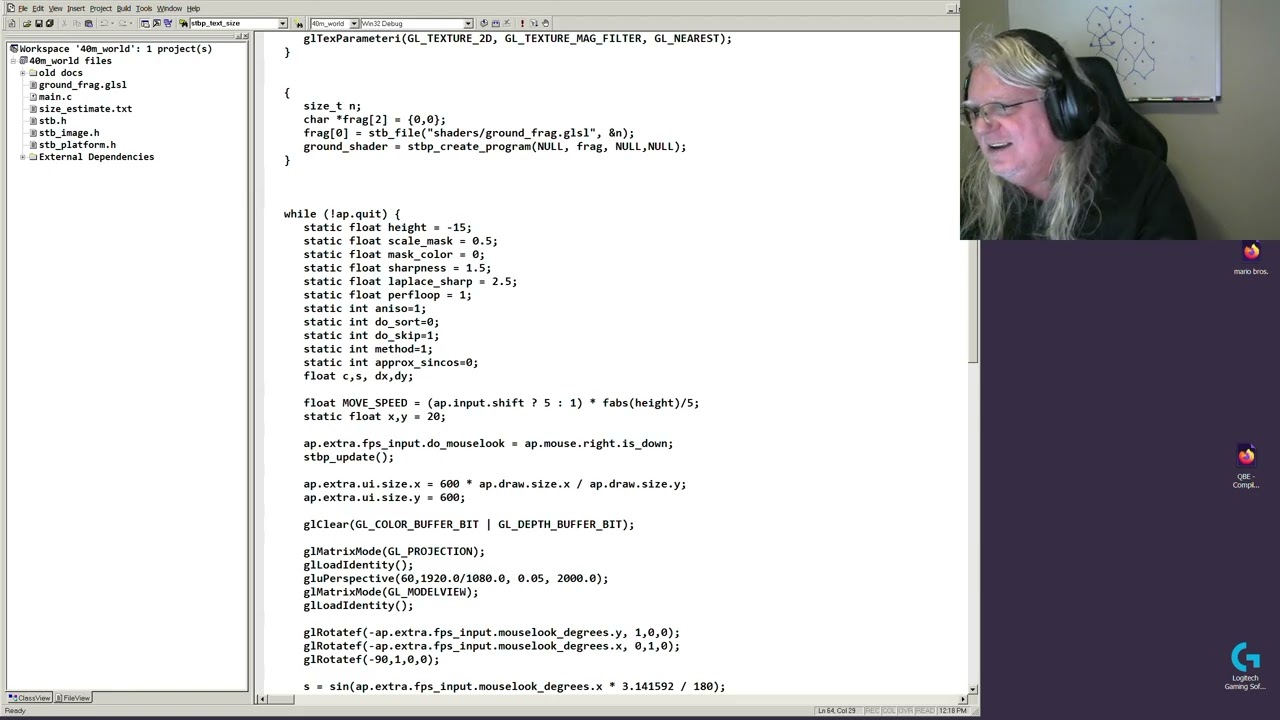Image resolution: width=1280 pixels, height=720 pixels.
Task: Click the editor horizontal scrollbar right arrow
Action: [963, 699]
